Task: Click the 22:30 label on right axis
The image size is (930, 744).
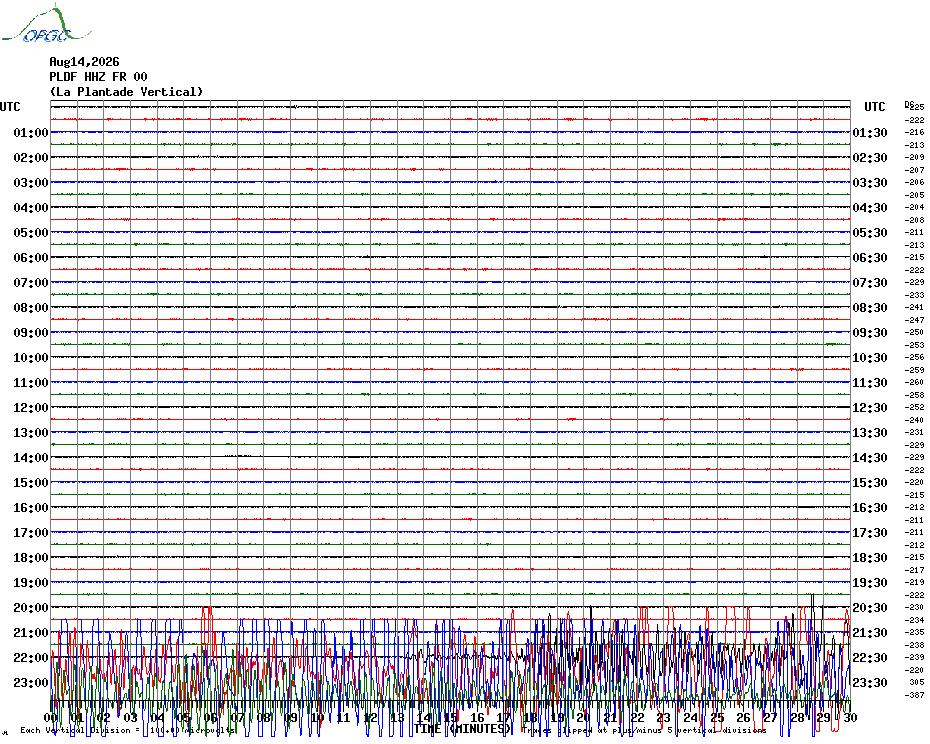Action: click(870, 657)
